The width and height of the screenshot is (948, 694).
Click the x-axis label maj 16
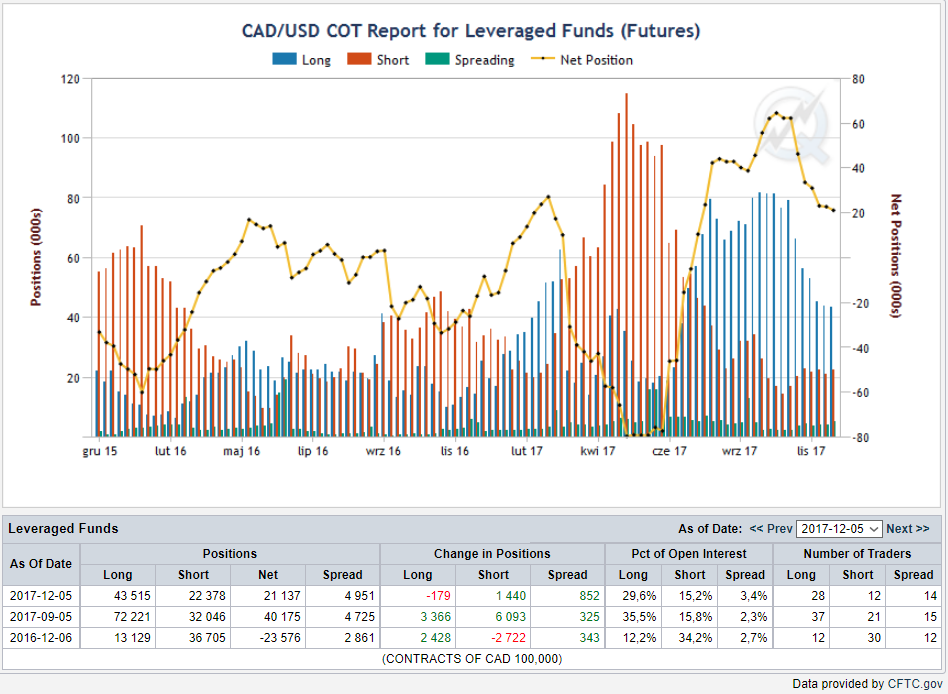tap(241, 451)
